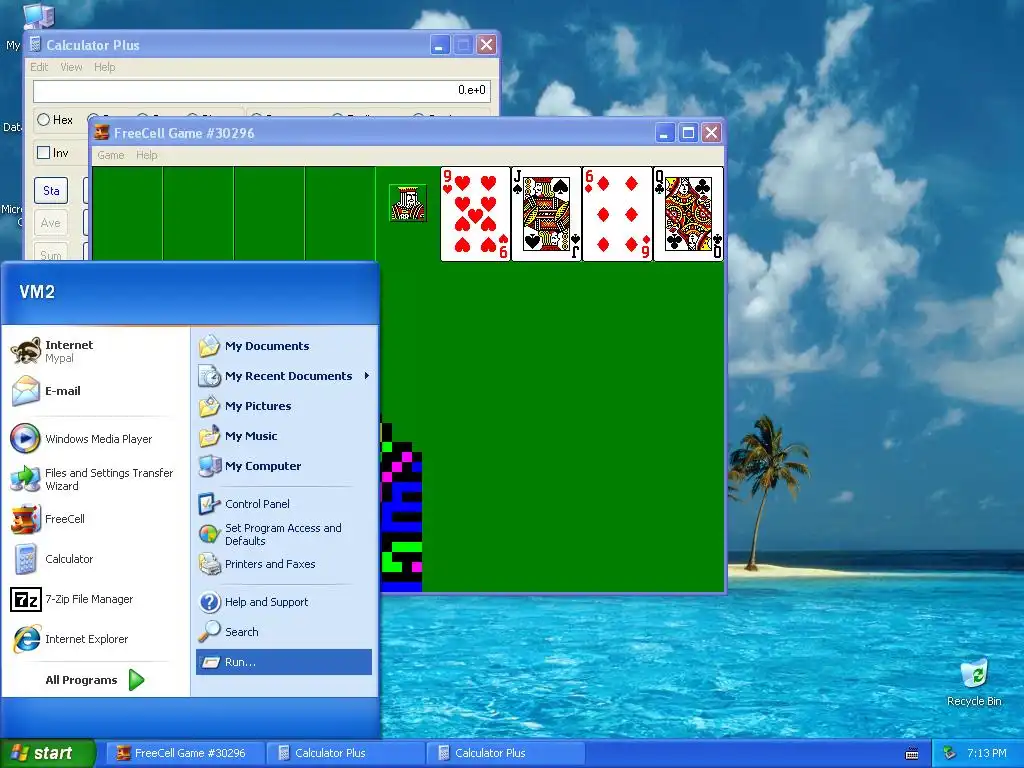Image resolution: width=1024 pixels, height=768 pixels.
Task: Switch to first Calculator Plus taskbar button
Action: [x=345, y=753]
